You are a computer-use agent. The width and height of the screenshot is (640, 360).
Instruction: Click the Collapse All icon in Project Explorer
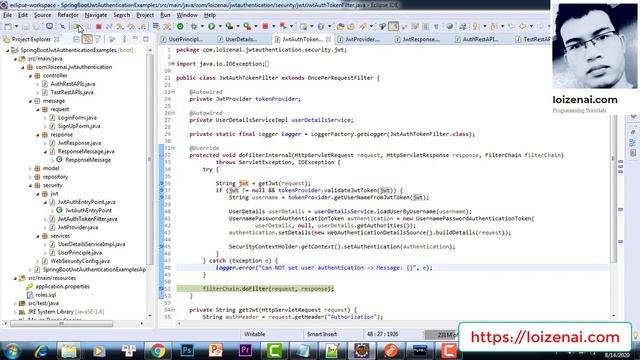click(x=76, y=39)
